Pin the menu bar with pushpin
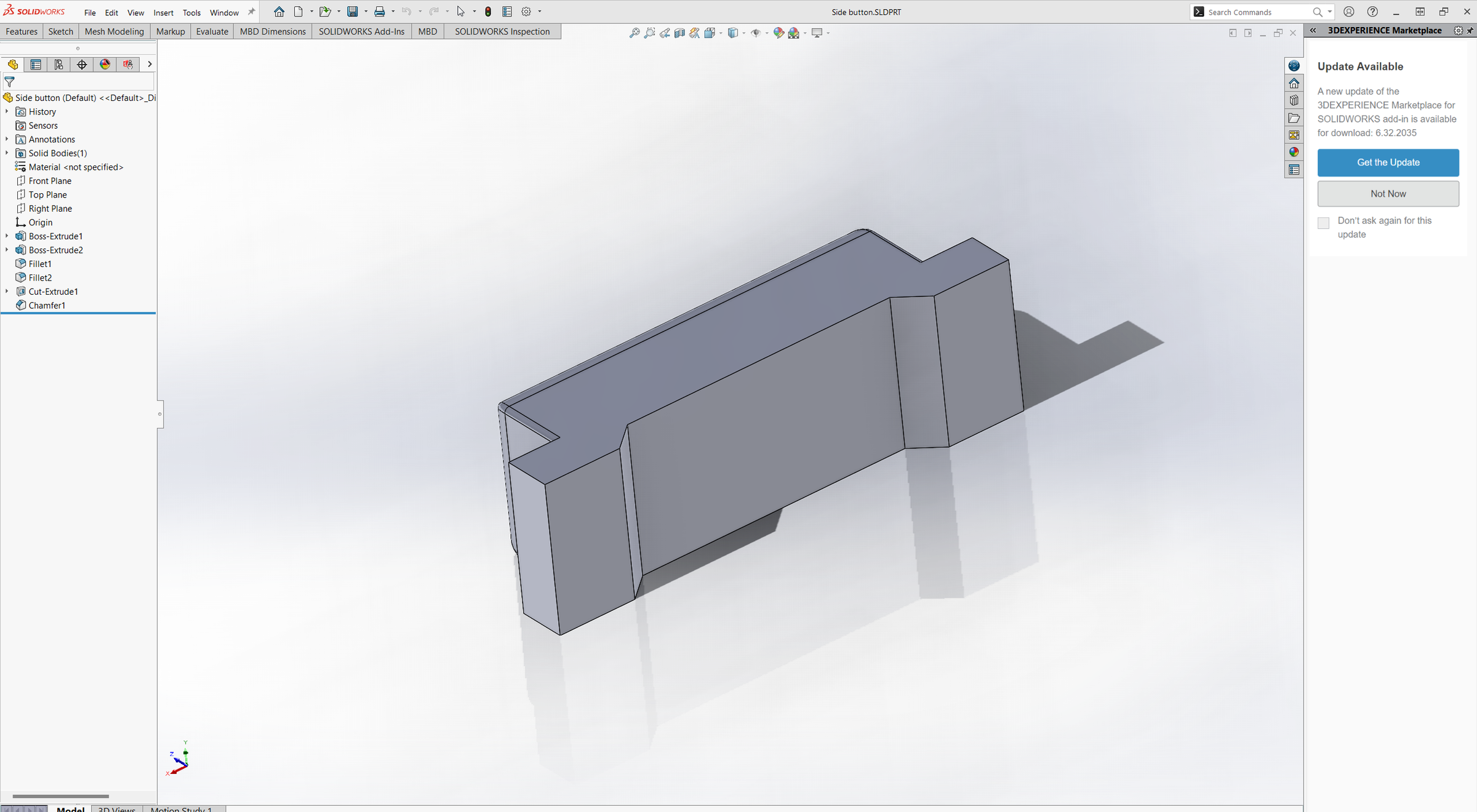1477x812 pixels. point(251,12)
